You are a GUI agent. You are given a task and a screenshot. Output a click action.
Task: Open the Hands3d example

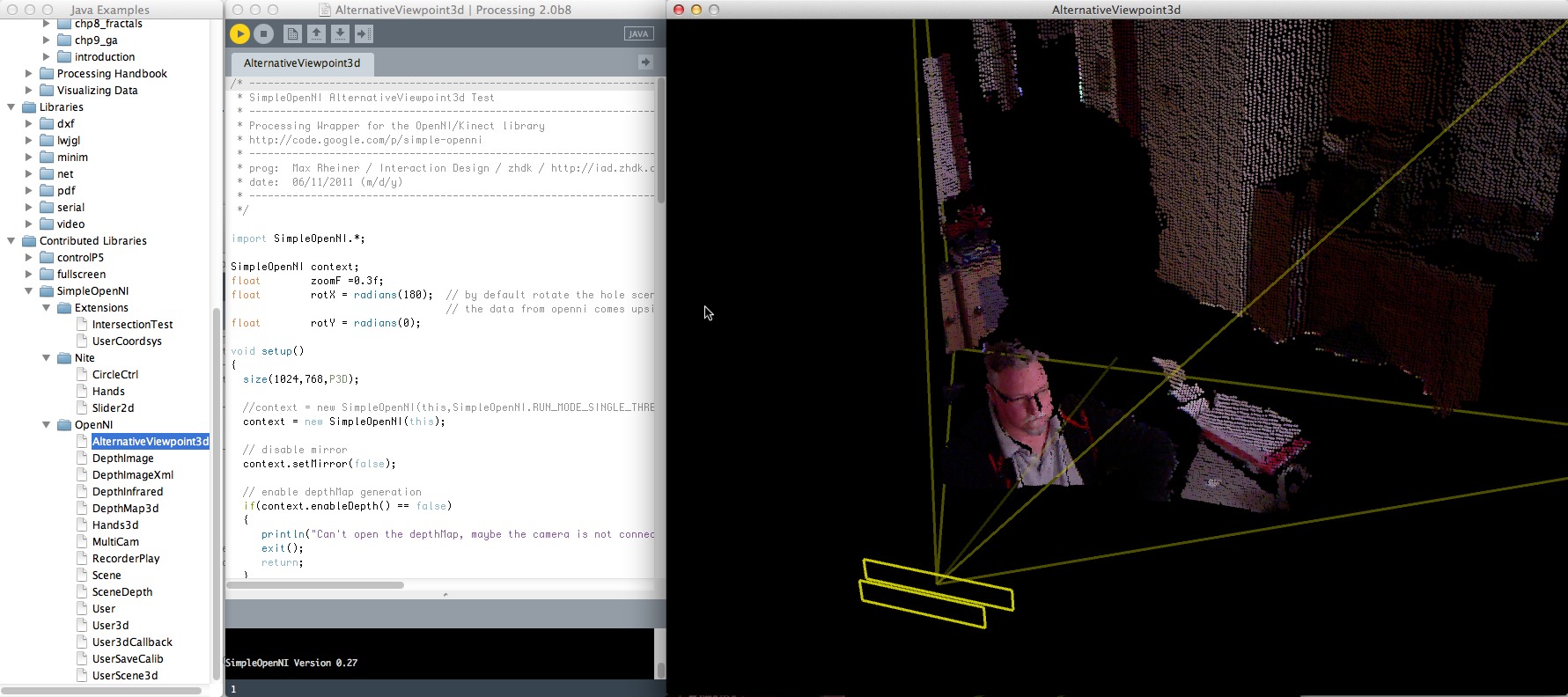point(115,525)
